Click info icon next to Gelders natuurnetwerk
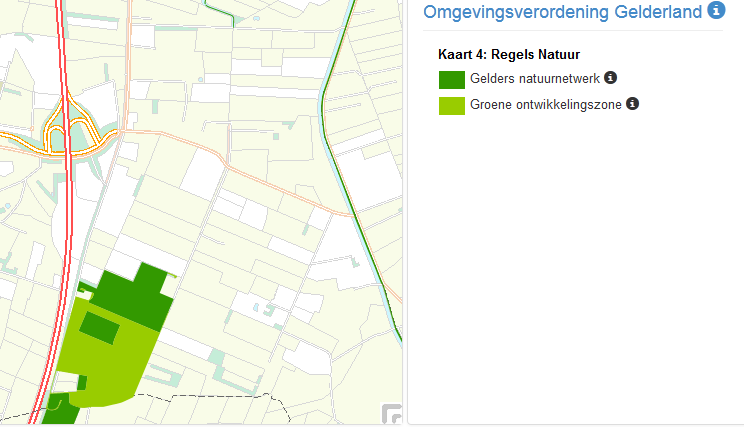This screenshot has height=427, width=744. [x=610, y=78]
